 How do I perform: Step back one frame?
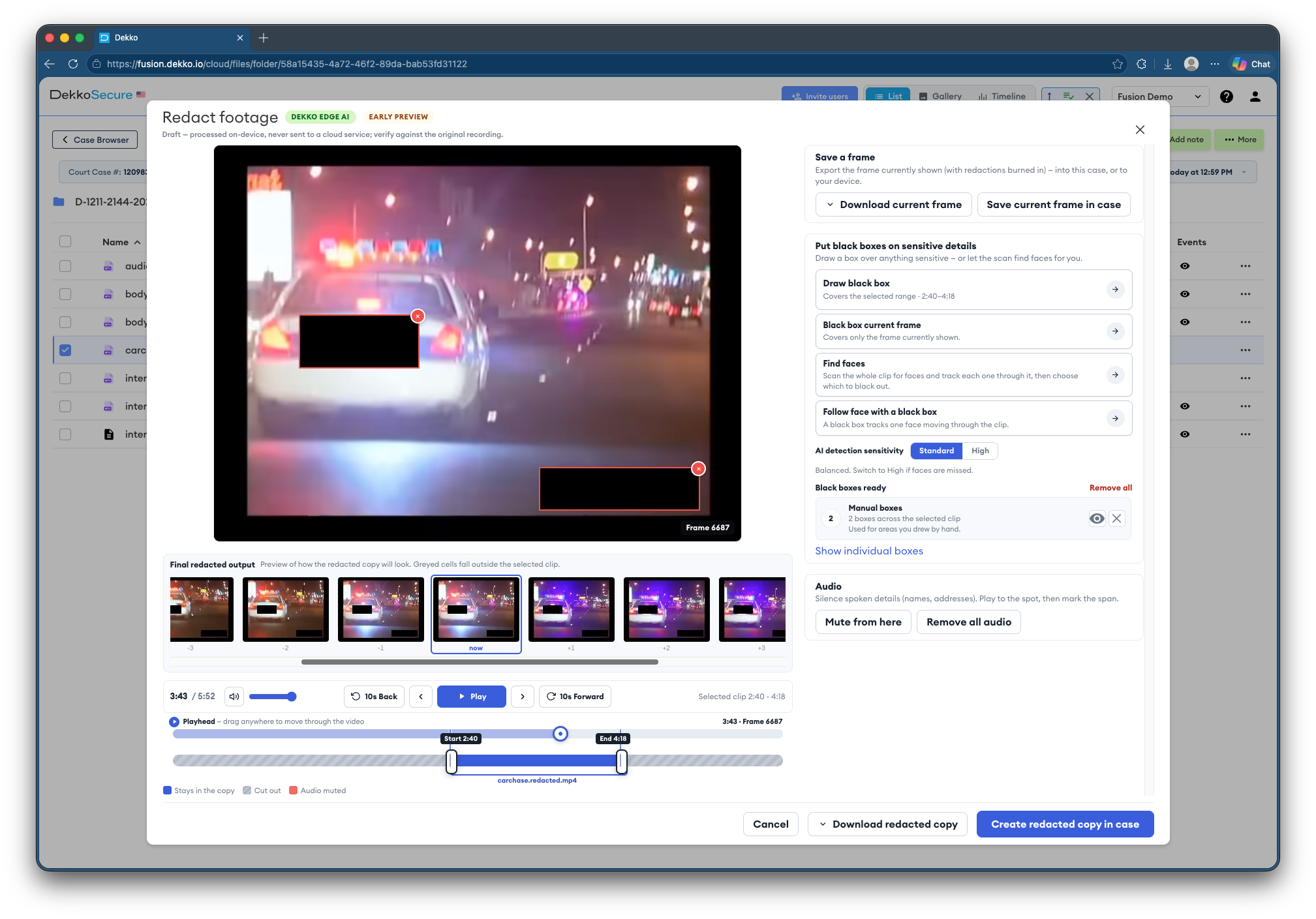click(x=421, y=697)
